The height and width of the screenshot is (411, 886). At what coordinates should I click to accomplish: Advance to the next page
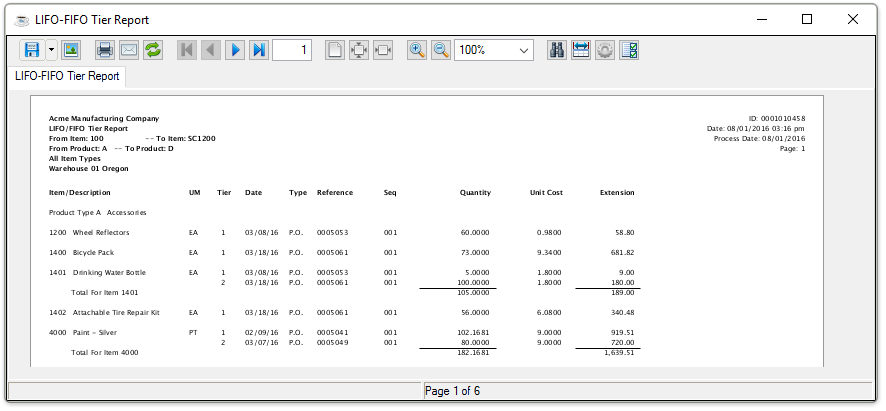click(235, 50)
